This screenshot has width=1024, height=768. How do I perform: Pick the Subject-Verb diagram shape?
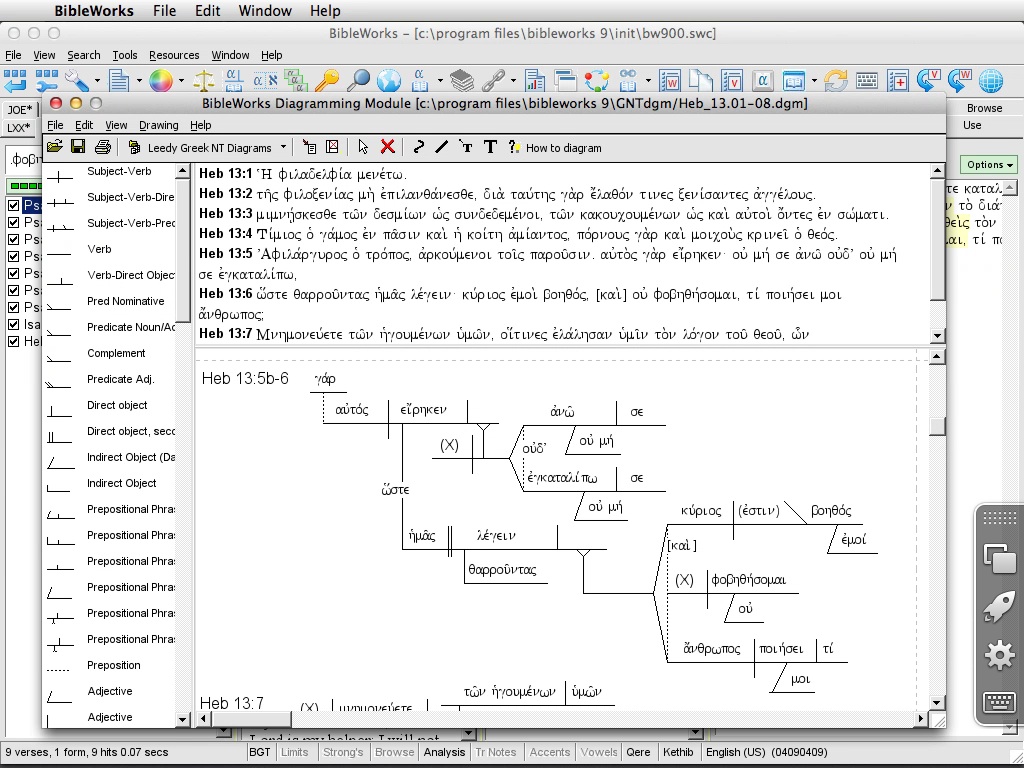click(x=119, y=172)
